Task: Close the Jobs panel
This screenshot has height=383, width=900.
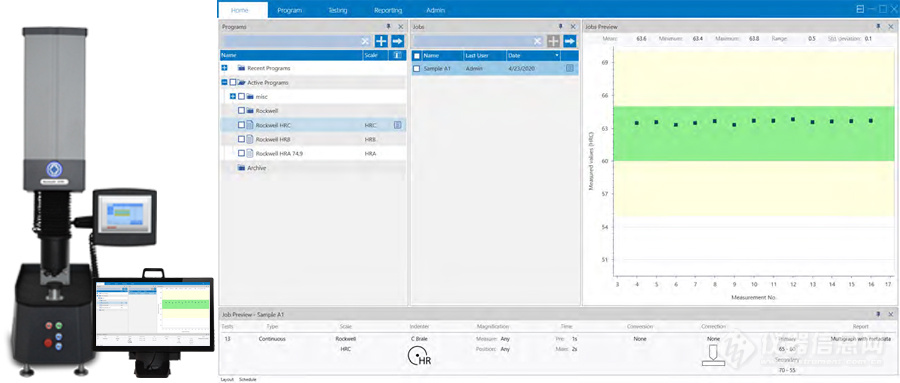Action: pyautogui.click(x=573, y=26)
